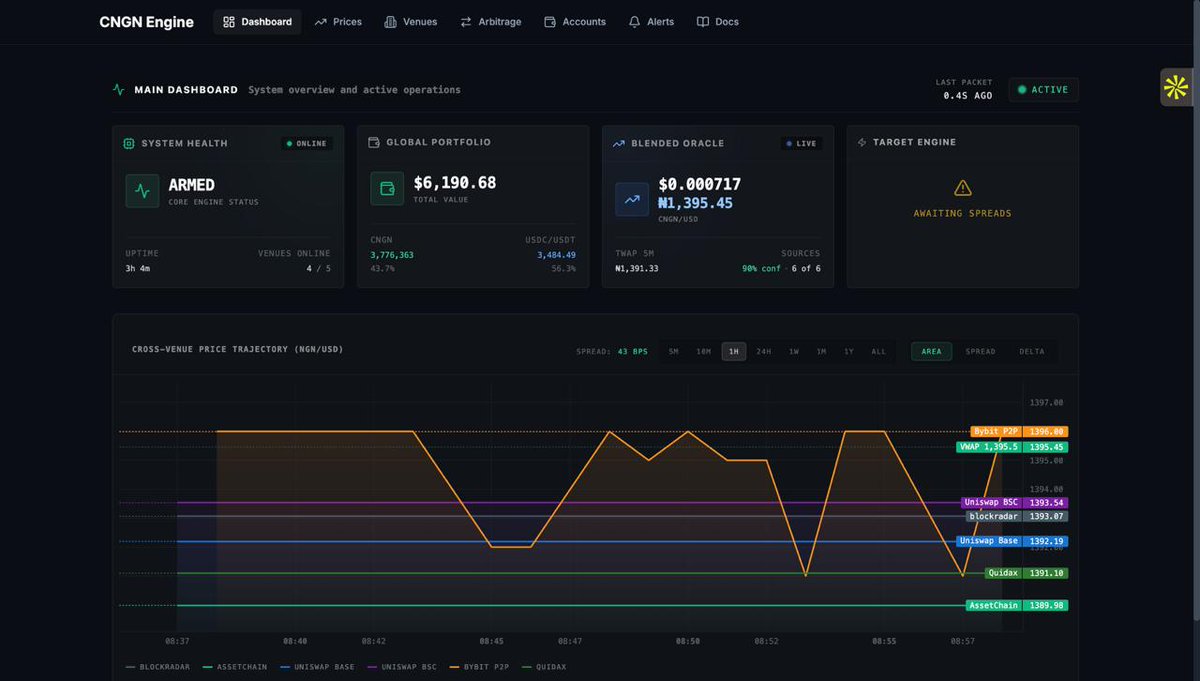Screen dimensions: 1200x681
Task: Click the Dashboard grid icon
Action: [x=229, y=22]
